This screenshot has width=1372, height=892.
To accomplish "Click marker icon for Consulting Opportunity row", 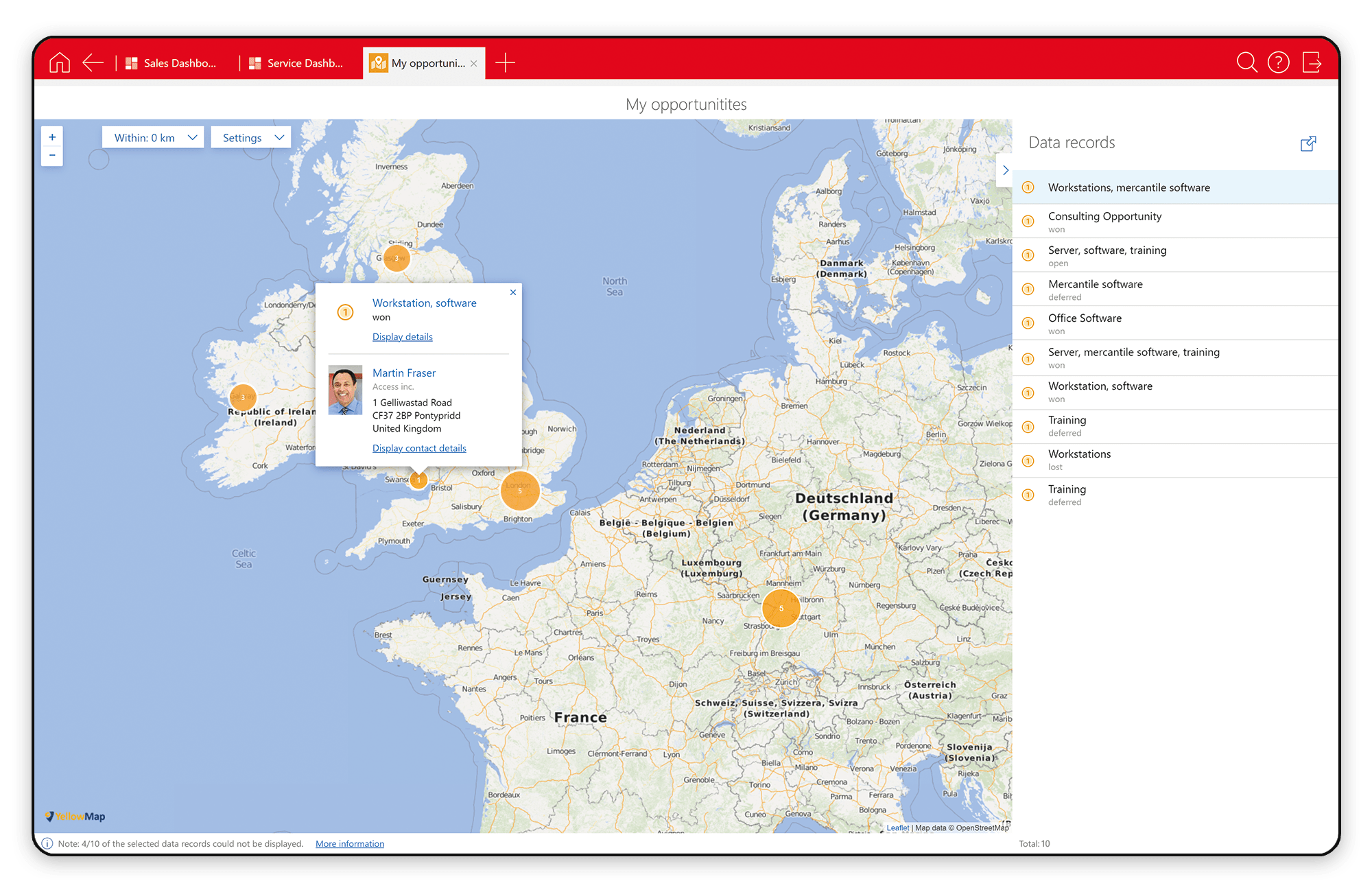I will coord(1028,221).
